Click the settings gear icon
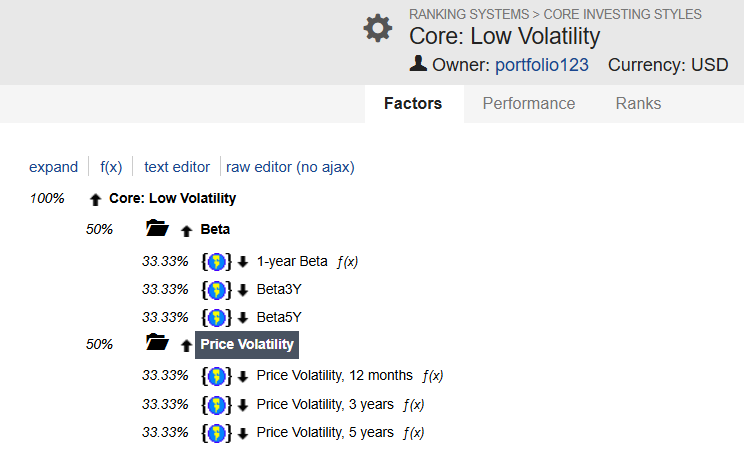 [x=378, y=29]
